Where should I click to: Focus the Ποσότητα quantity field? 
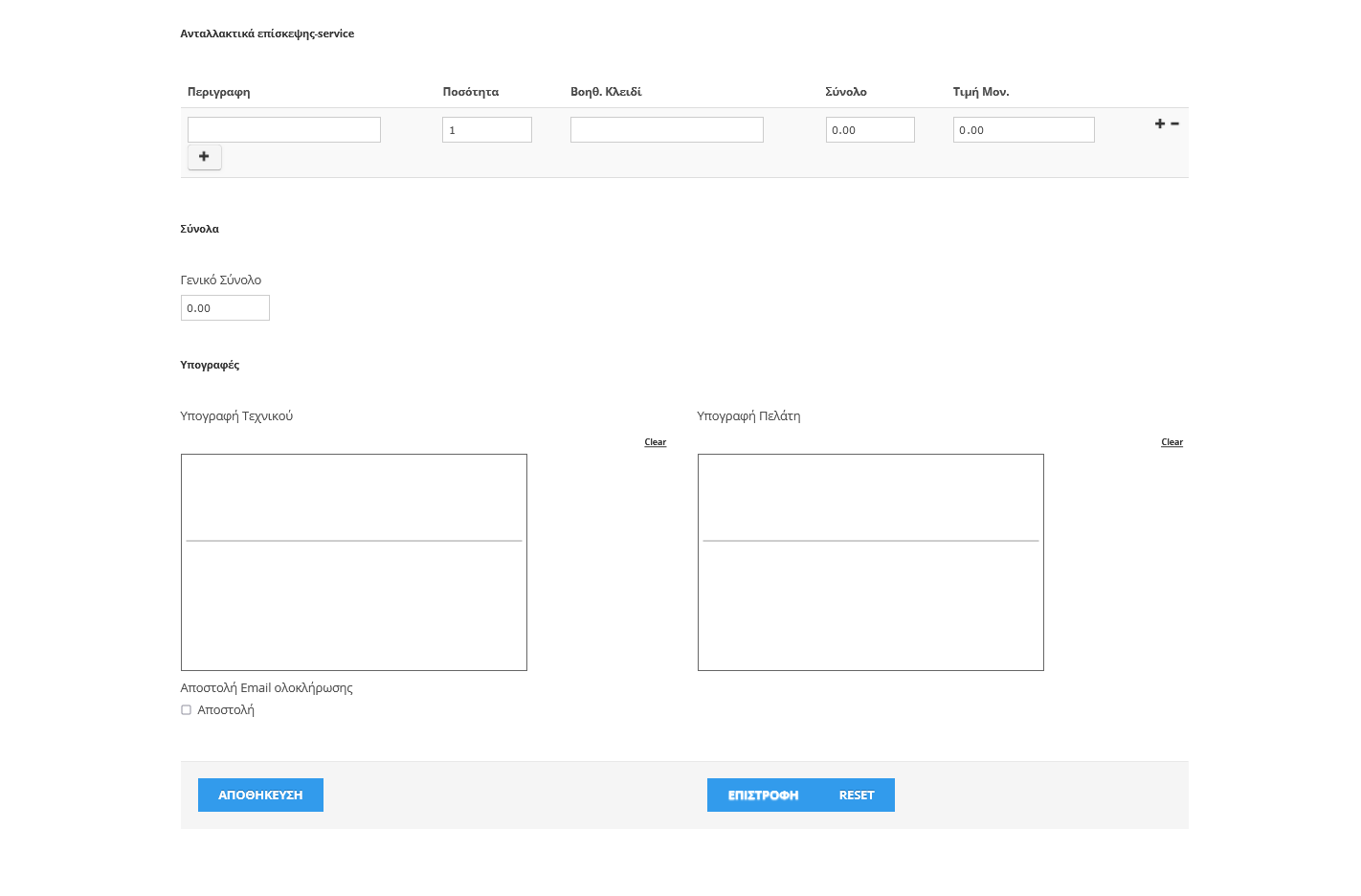(486, 130)
